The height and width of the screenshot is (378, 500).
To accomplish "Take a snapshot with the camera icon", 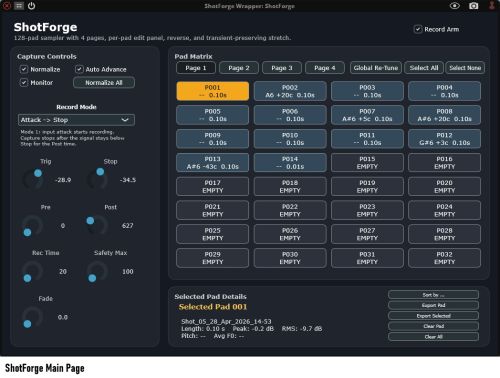I will (473, 6).
